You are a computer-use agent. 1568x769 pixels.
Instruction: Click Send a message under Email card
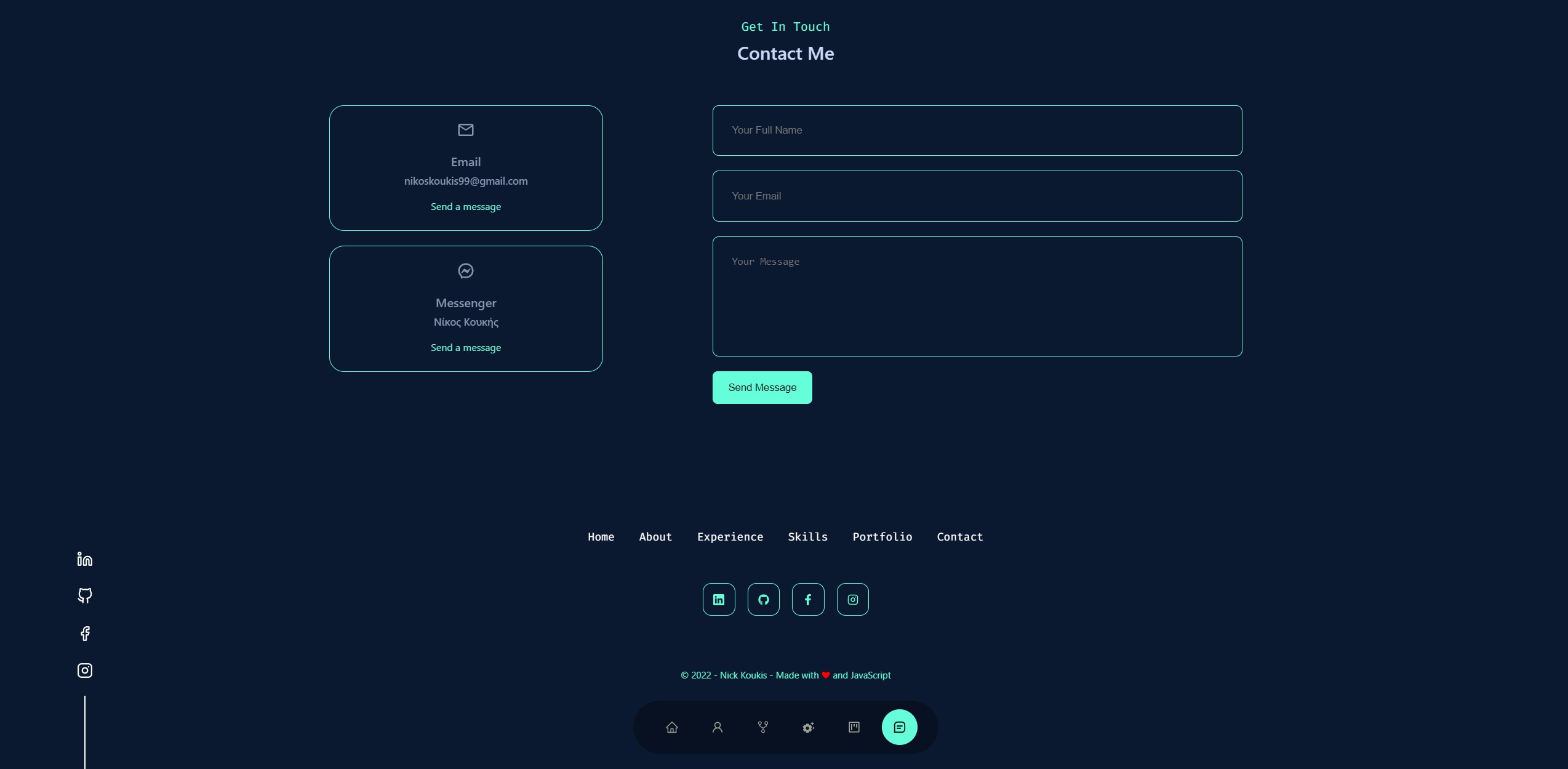pyautogui.click(x=466, y=207)
